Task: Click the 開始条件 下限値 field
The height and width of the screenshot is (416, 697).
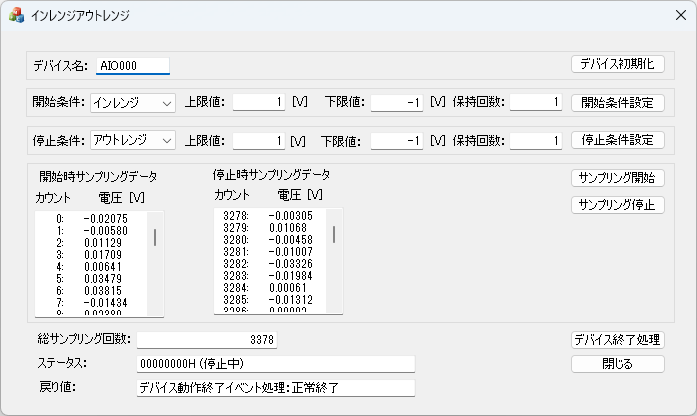Action: pos(396,102)
